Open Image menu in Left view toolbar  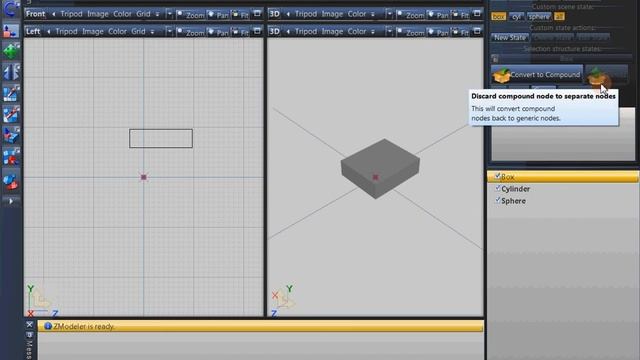93,31
